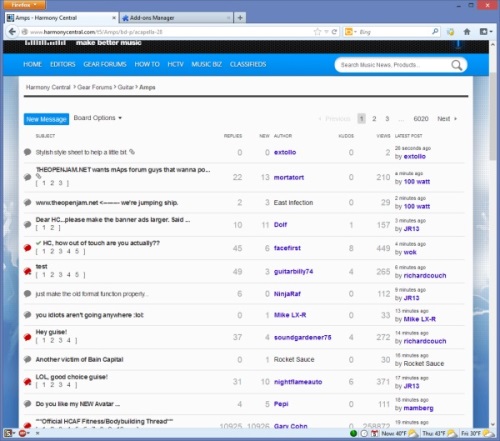Screen dimensions: 500x441
Task: Reload the page using the refresh icon
Action: coord(334,32)
